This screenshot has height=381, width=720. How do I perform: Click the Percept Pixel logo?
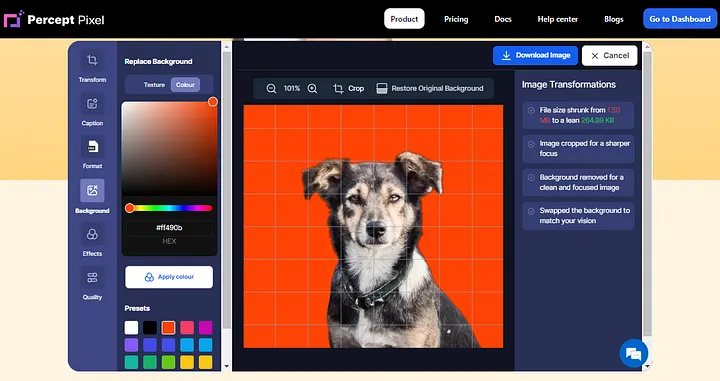click(x=54, y=19)
